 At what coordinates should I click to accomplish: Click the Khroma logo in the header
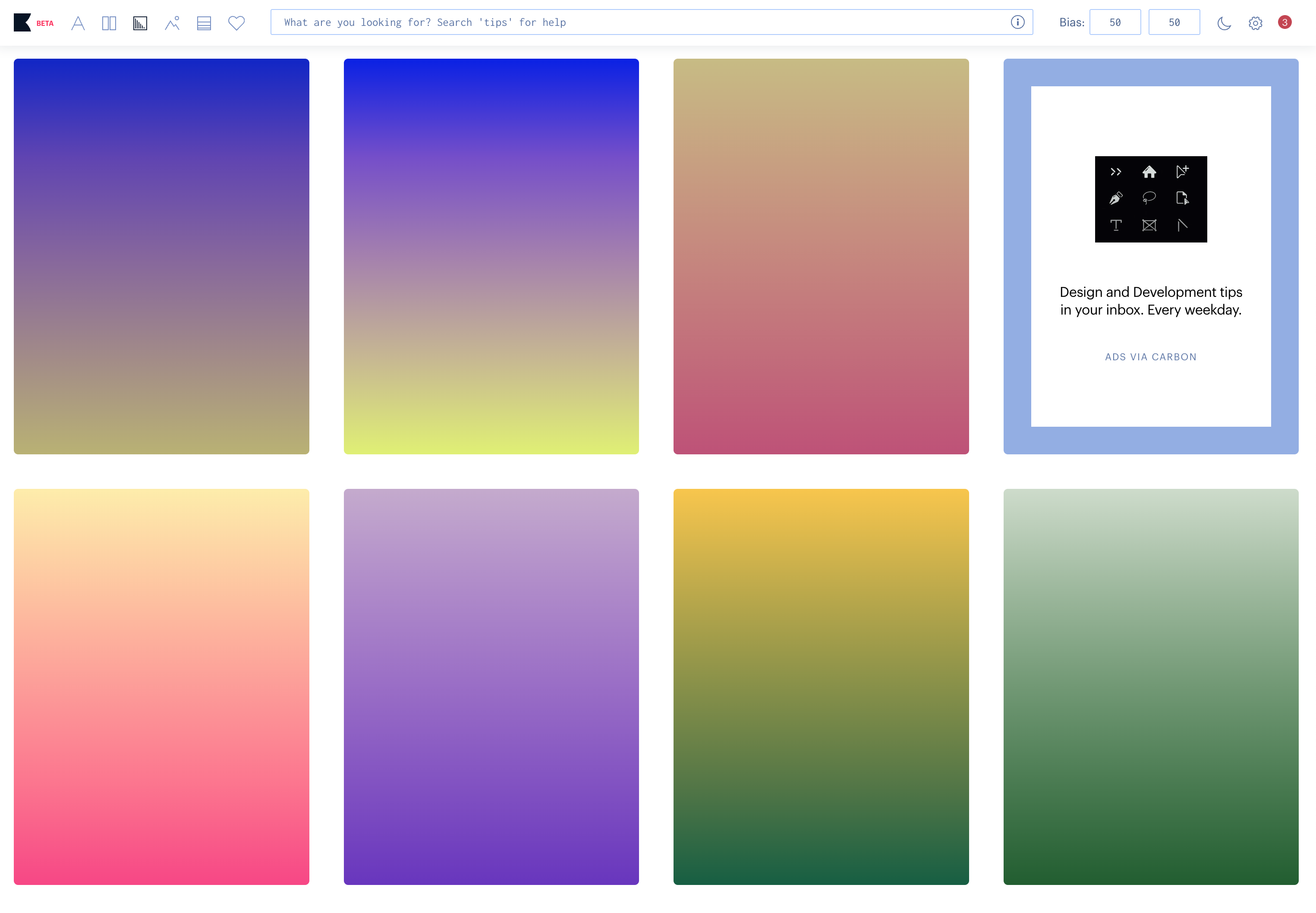click(x=23, y=22)
